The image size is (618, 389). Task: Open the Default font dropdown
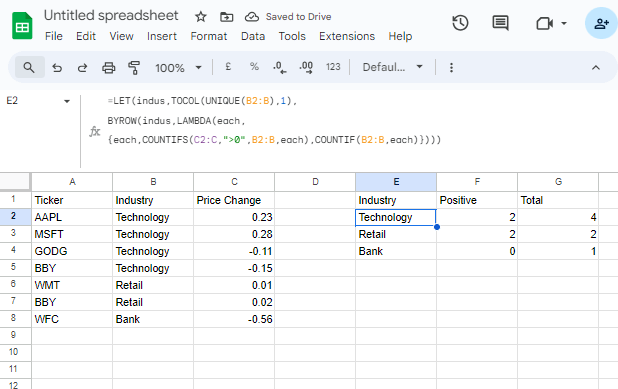click(x=393, y=67)
